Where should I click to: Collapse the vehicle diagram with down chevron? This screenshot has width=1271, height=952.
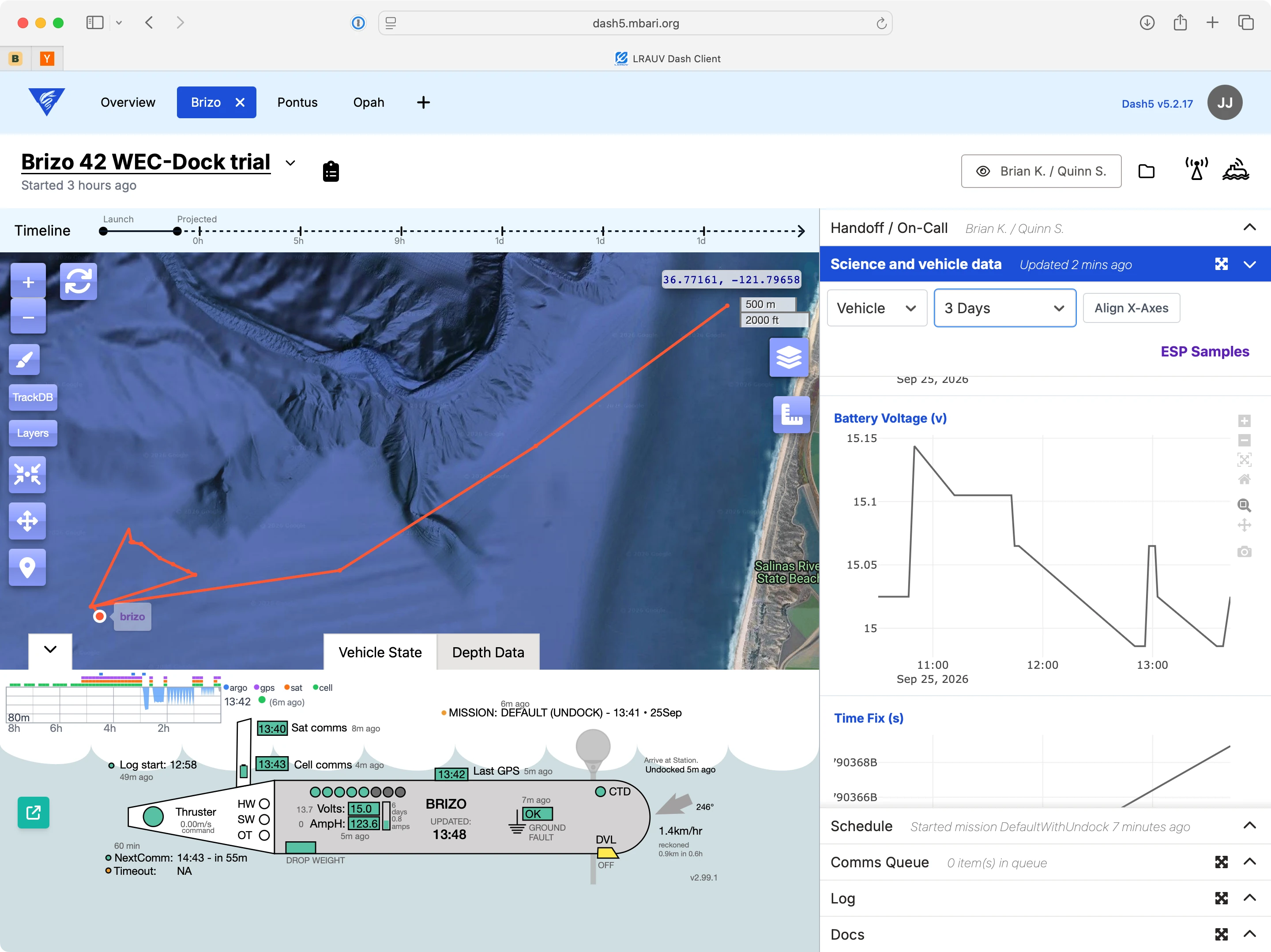[51, 649]
